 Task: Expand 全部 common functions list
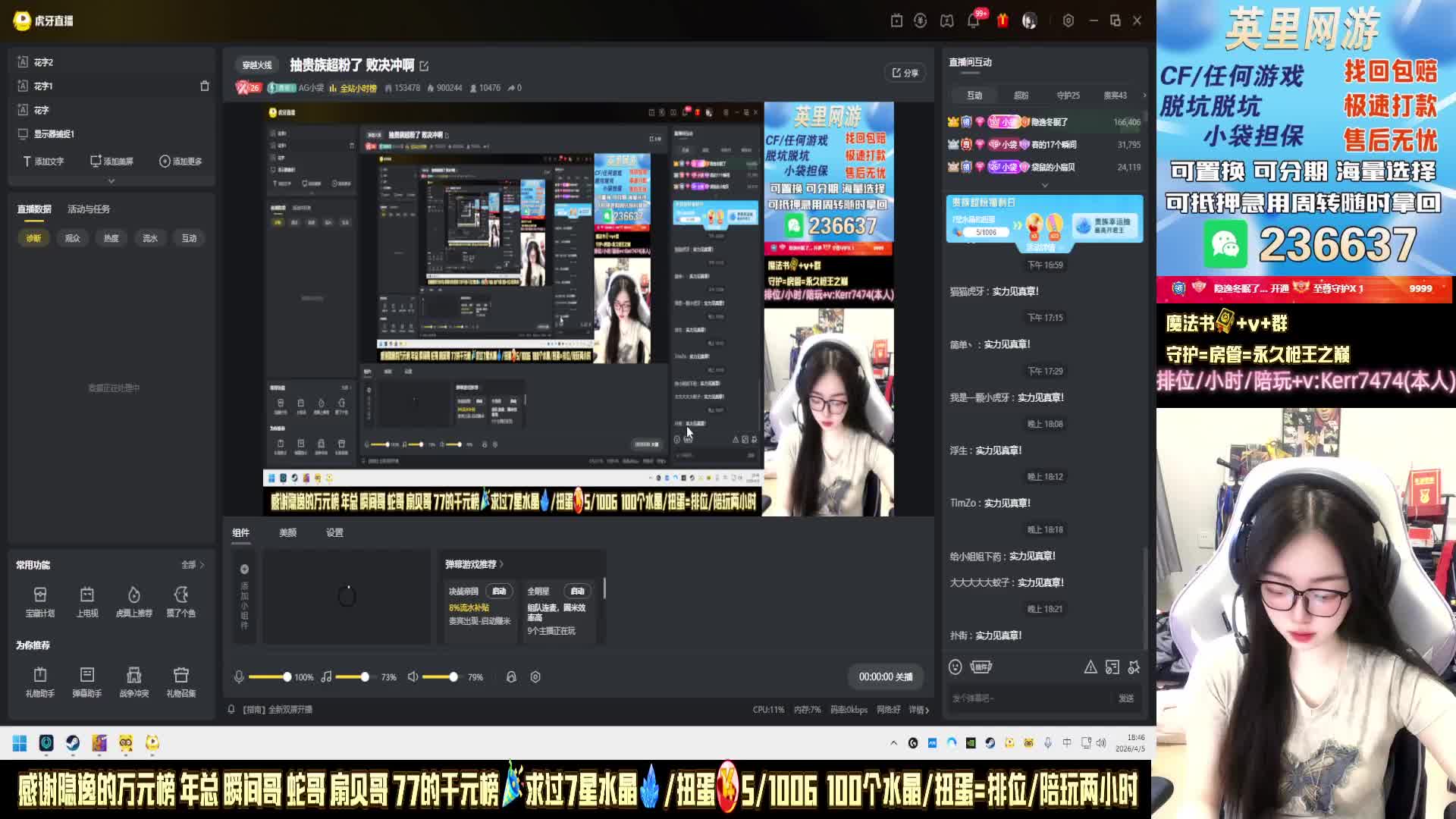point(193,565)
